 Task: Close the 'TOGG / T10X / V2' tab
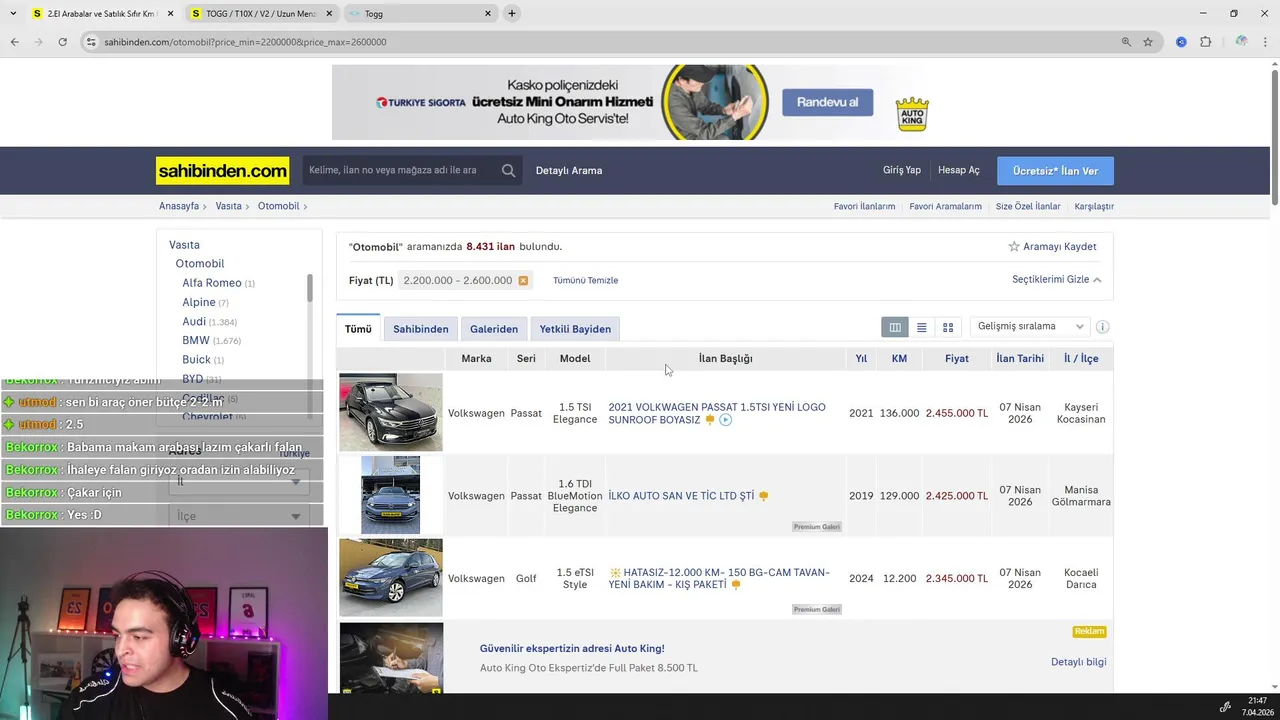tap(328, 14)
